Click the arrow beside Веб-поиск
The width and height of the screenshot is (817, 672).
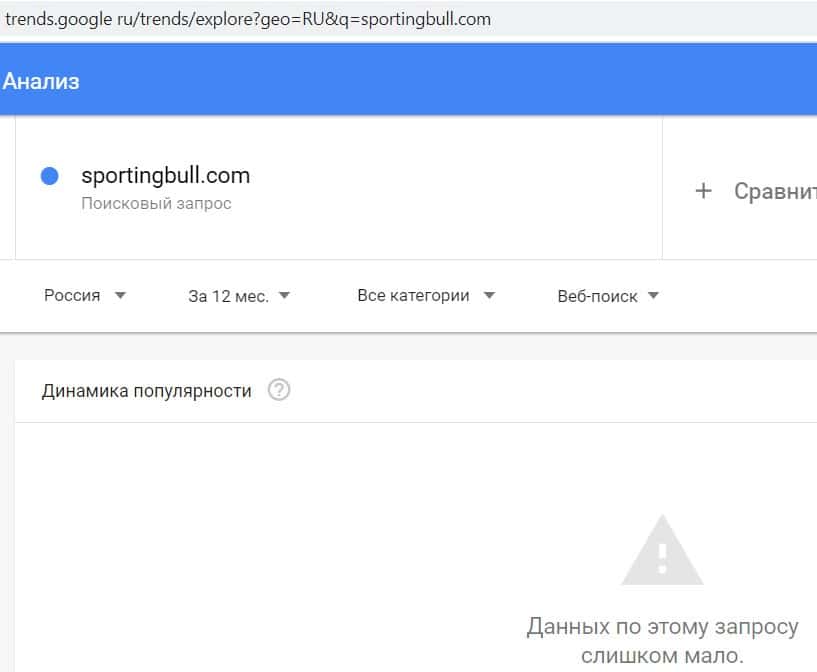pyautogui.click(x=653, y=296)
